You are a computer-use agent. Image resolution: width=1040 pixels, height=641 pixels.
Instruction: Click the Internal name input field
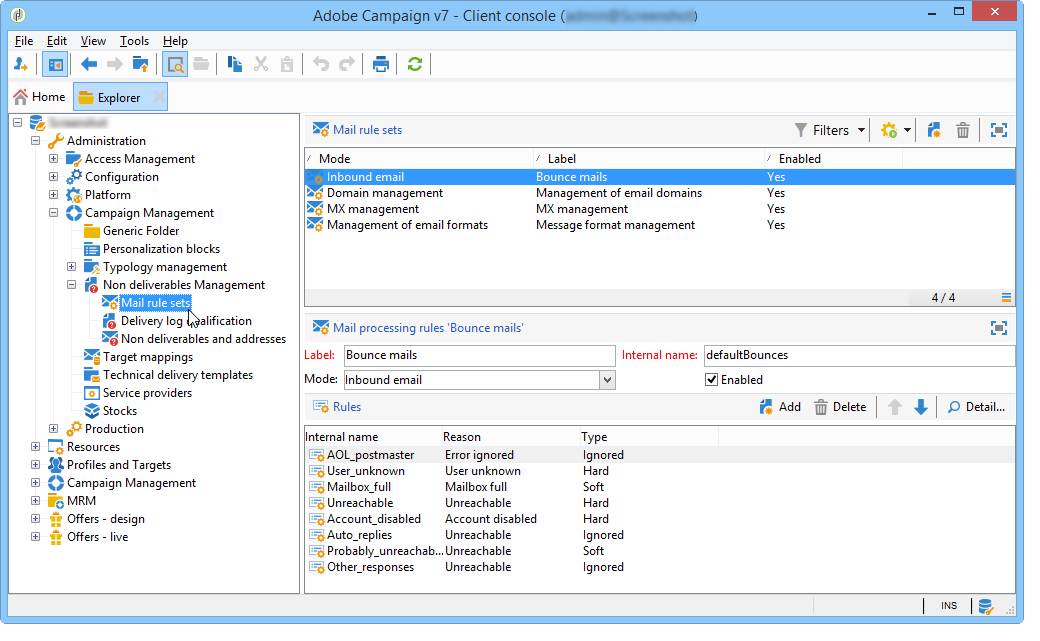859,355
